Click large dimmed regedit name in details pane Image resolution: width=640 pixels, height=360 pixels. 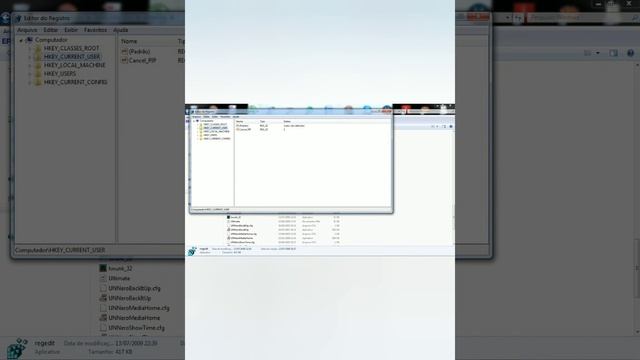pos(44,343)
